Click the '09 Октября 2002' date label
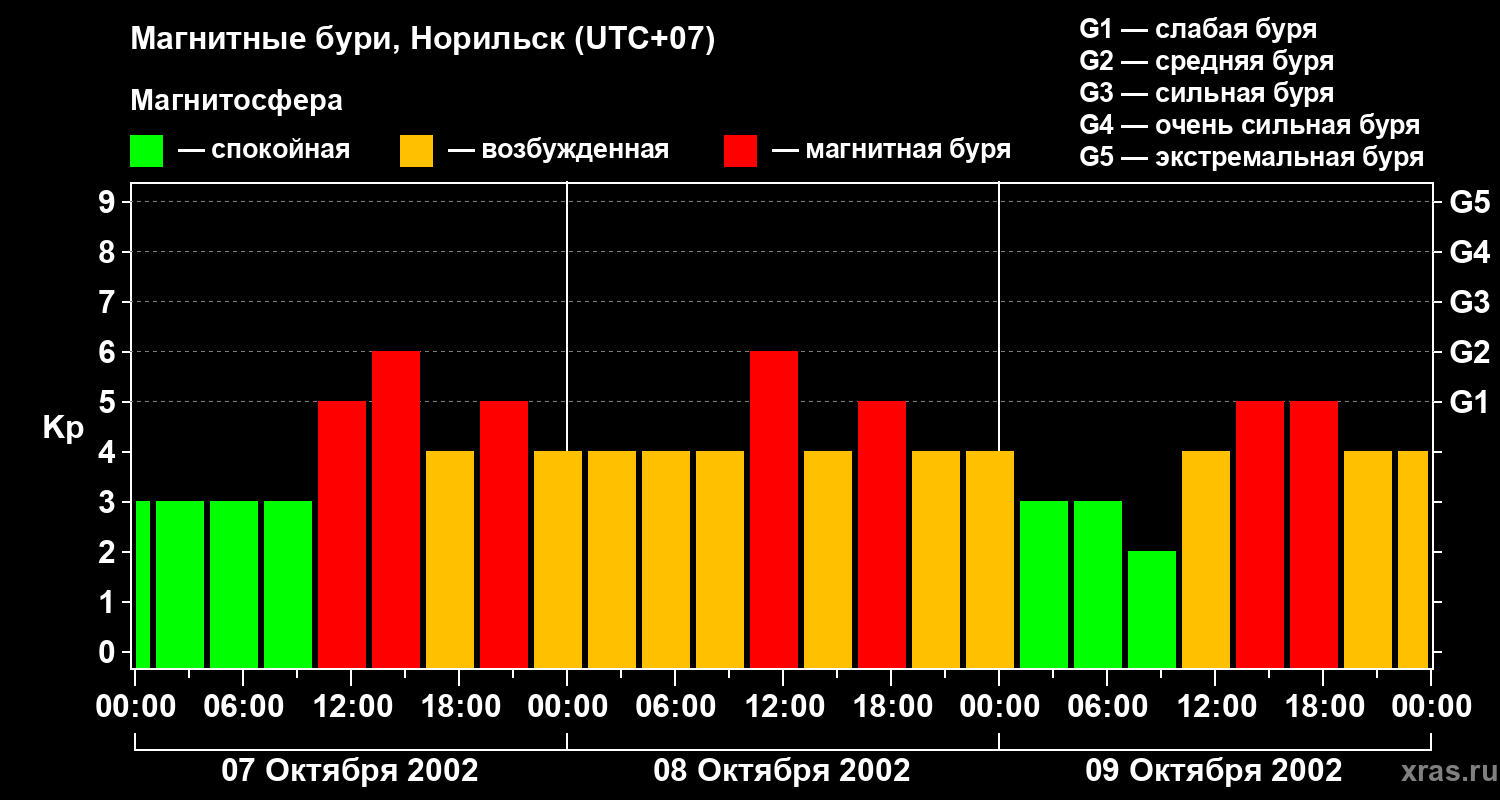Image resolution: width=1500 pixels, height=800 pixels. click(x=1214, y=771)
